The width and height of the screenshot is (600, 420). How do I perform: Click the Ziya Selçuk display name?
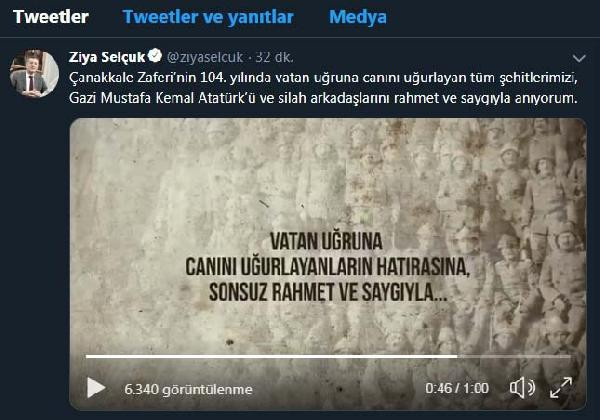pyautogui.click(x=107, y=57)
